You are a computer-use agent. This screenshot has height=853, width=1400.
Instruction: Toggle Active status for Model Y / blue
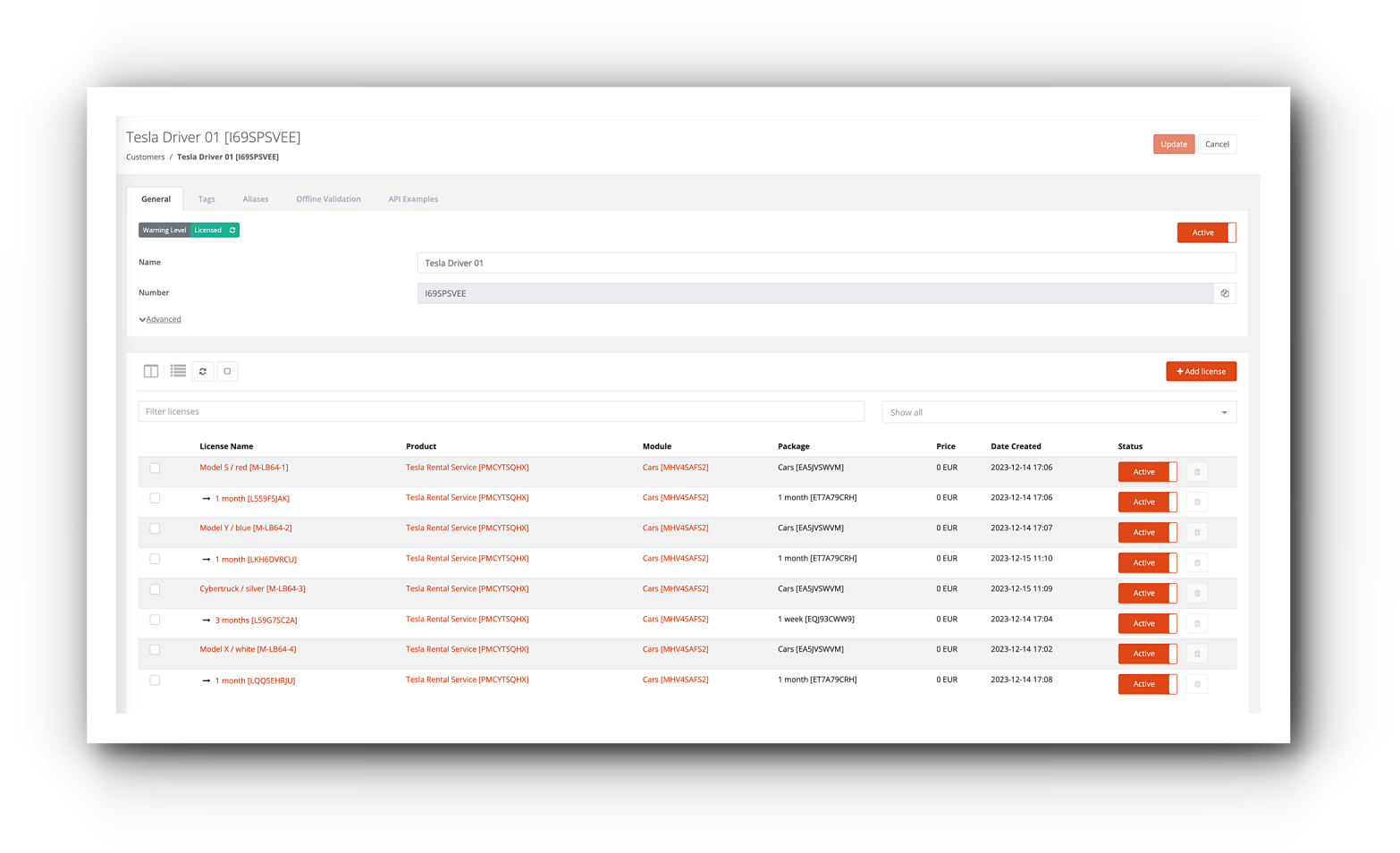[1147, 533]
